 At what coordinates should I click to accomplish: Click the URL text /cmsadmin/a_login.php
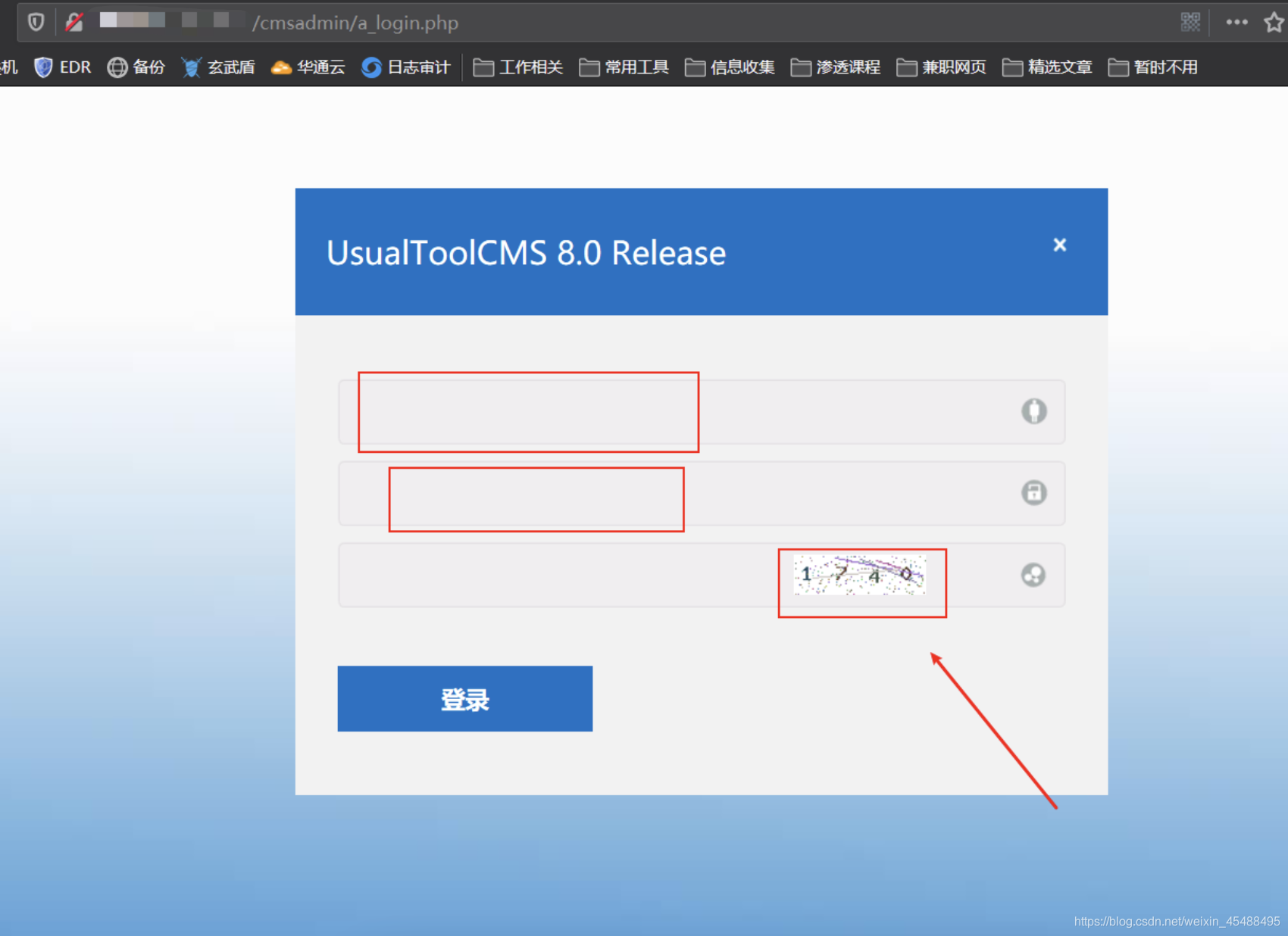click(x=355, y=23)
